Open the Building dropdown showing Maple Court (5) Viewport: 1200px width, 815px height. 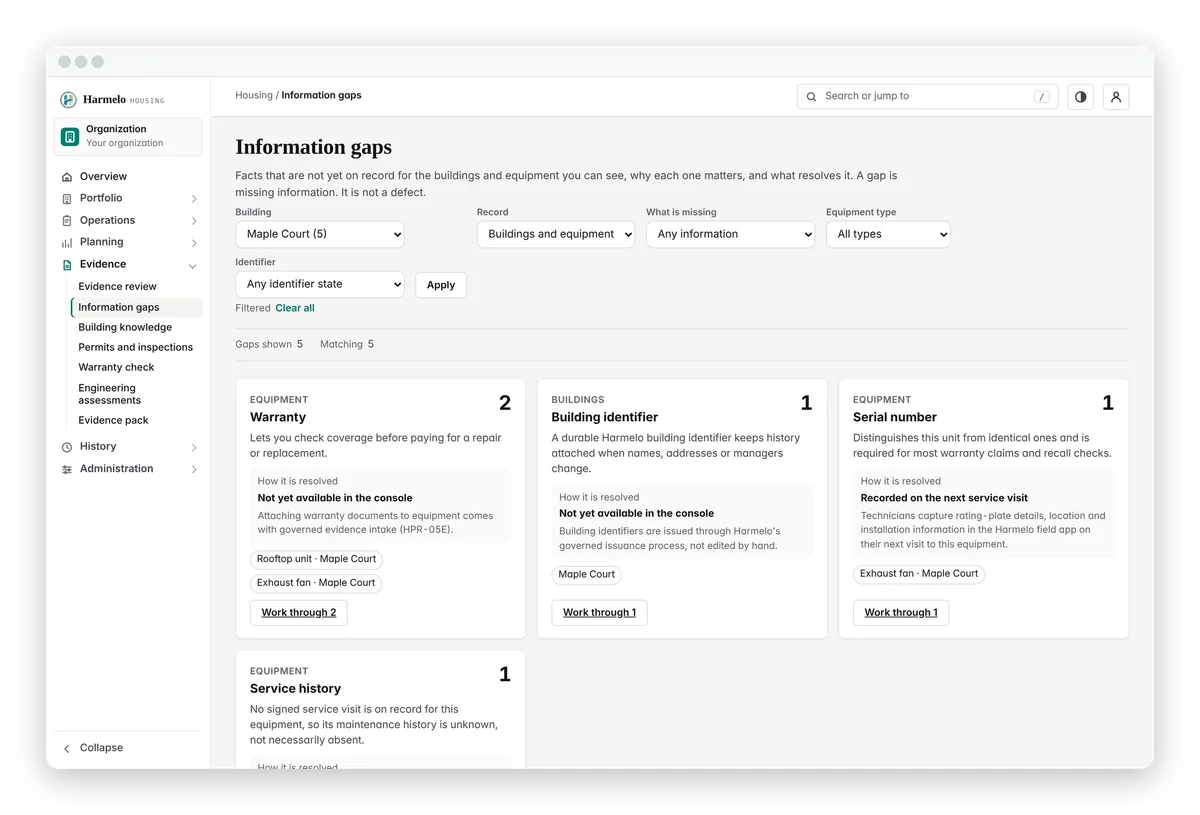320,234
